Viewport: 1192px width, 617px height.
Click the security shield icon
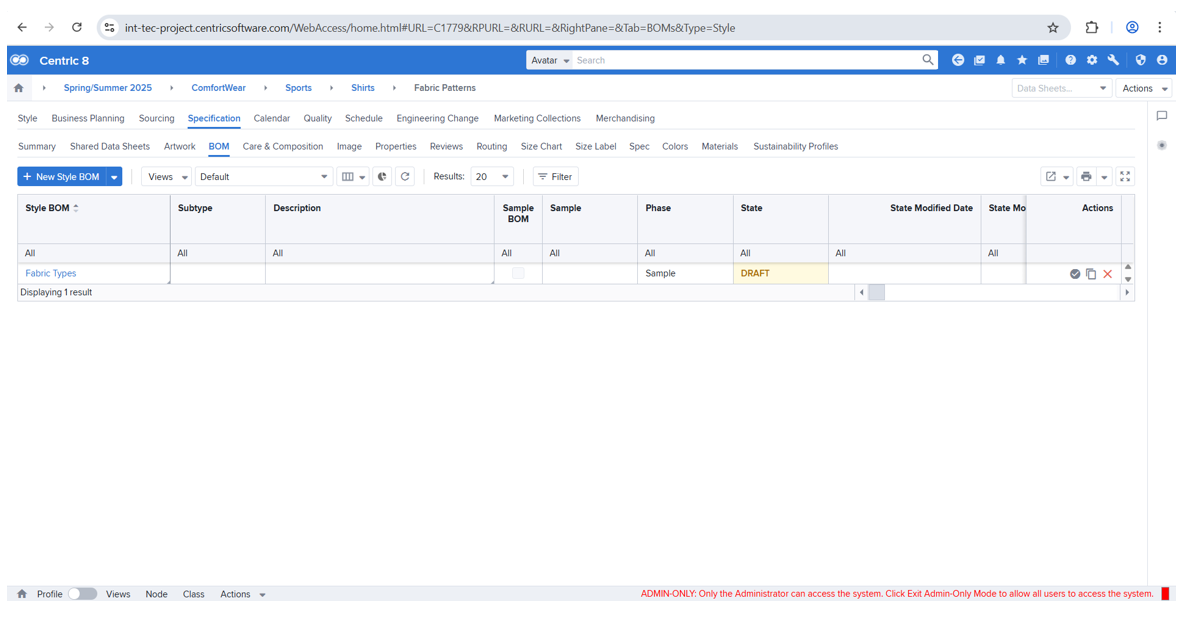coord(1140,60)
